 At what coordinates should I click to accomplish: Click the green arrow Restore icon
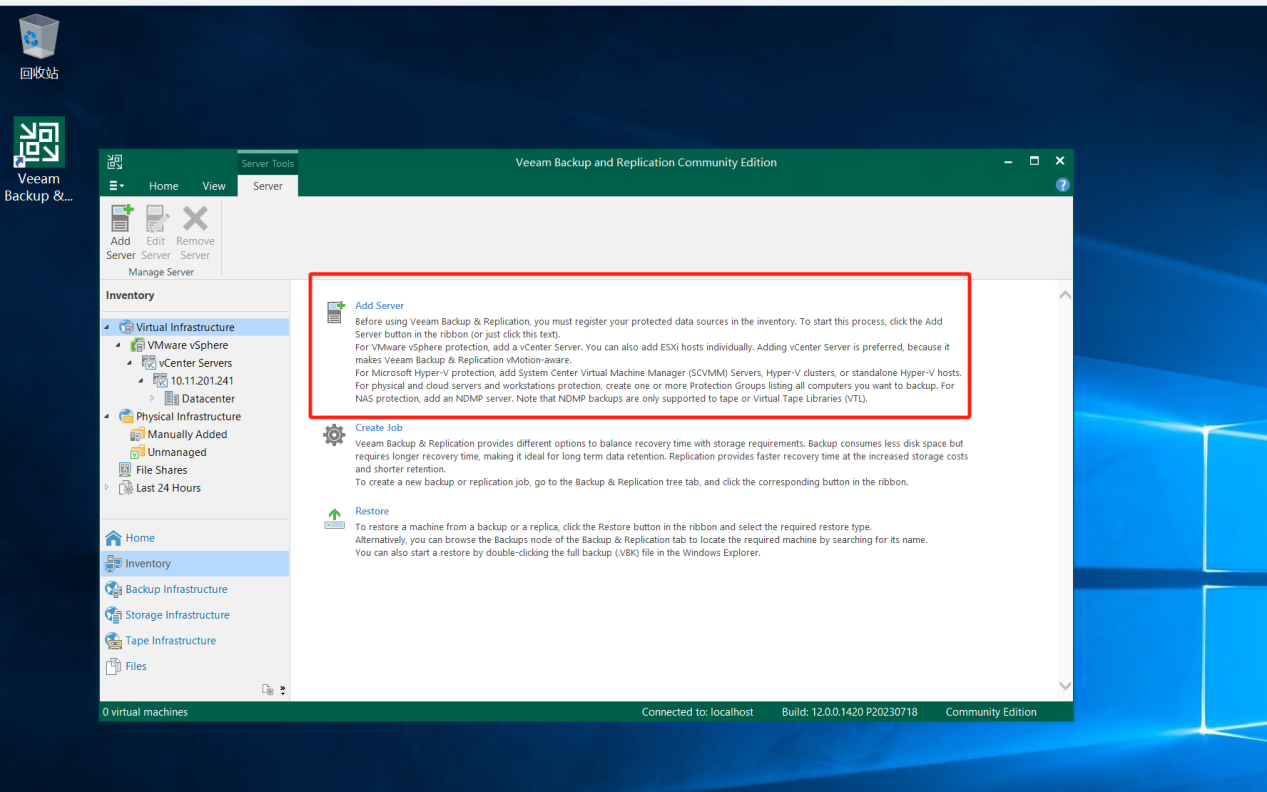pos(335,517)
